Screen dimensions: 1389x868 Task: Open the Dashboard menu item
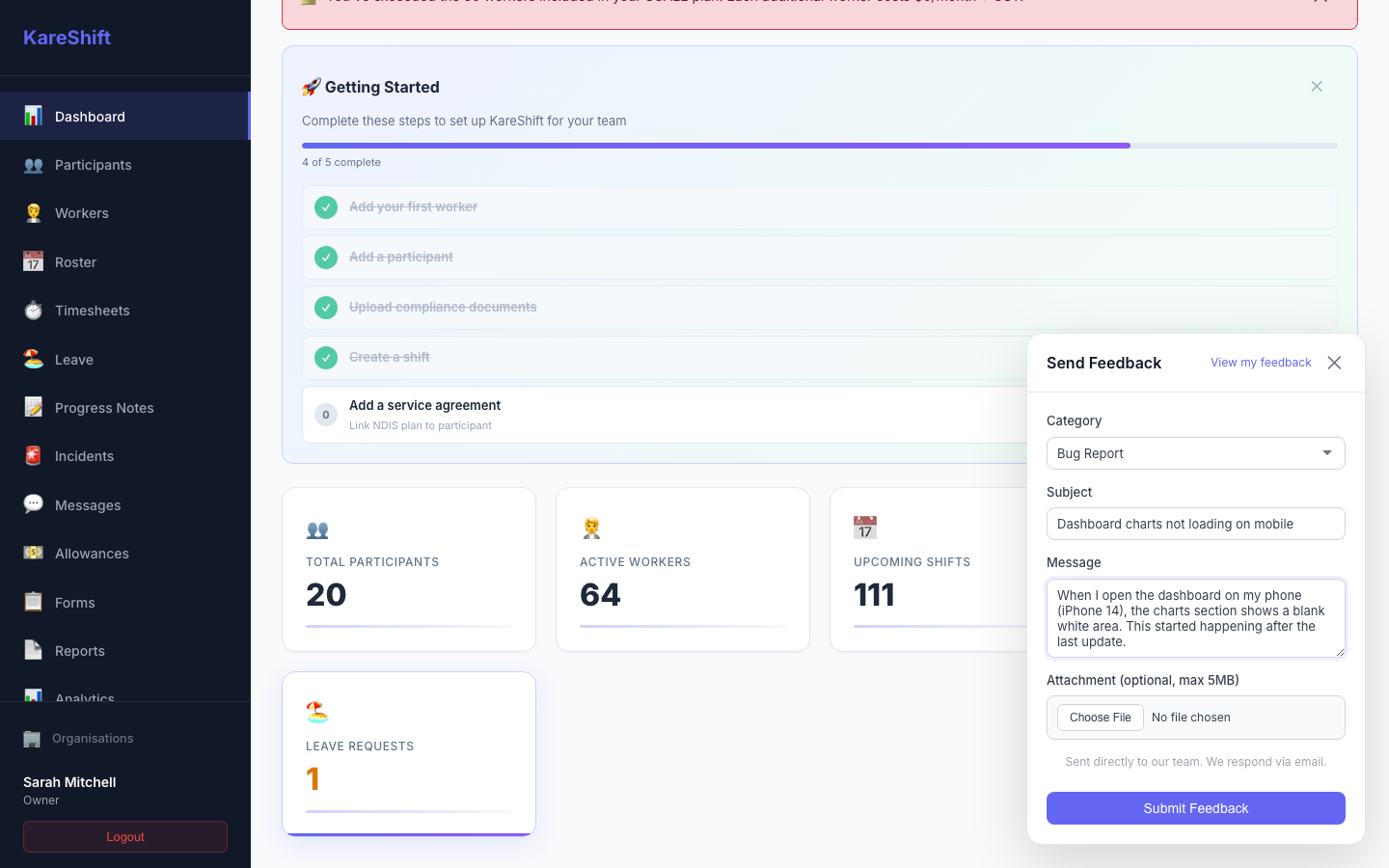coord(125,116)
